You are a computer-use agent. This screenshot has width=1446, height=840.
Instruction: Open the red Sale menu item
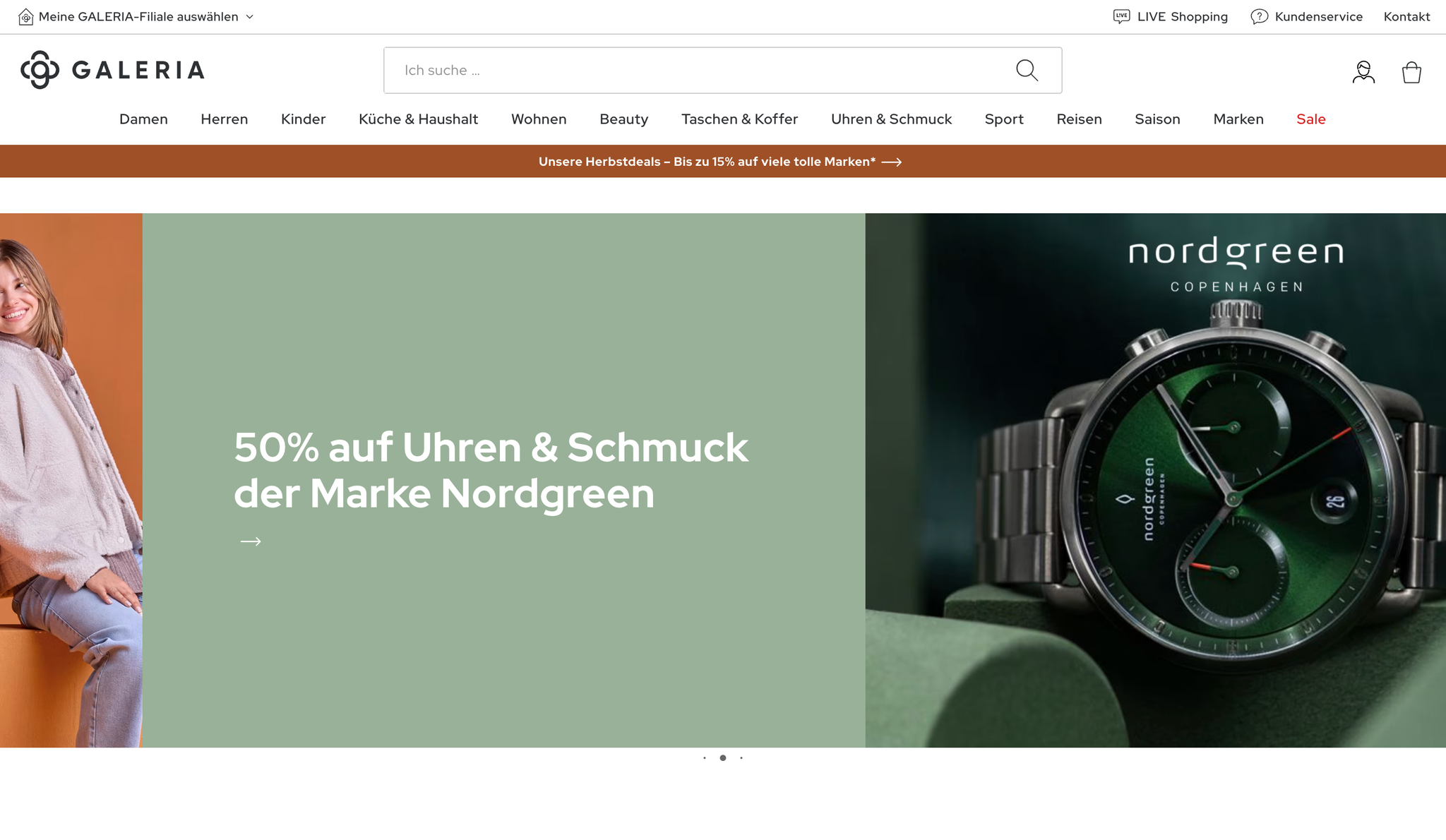tap(1310, 119)
